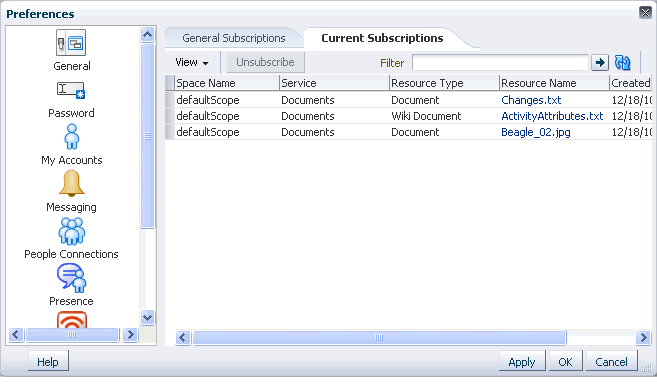Select the My Accounts icon
Image resolution: width=657 pixels, height=386 pixels.
pyautogui.click(x=72, y=137)
